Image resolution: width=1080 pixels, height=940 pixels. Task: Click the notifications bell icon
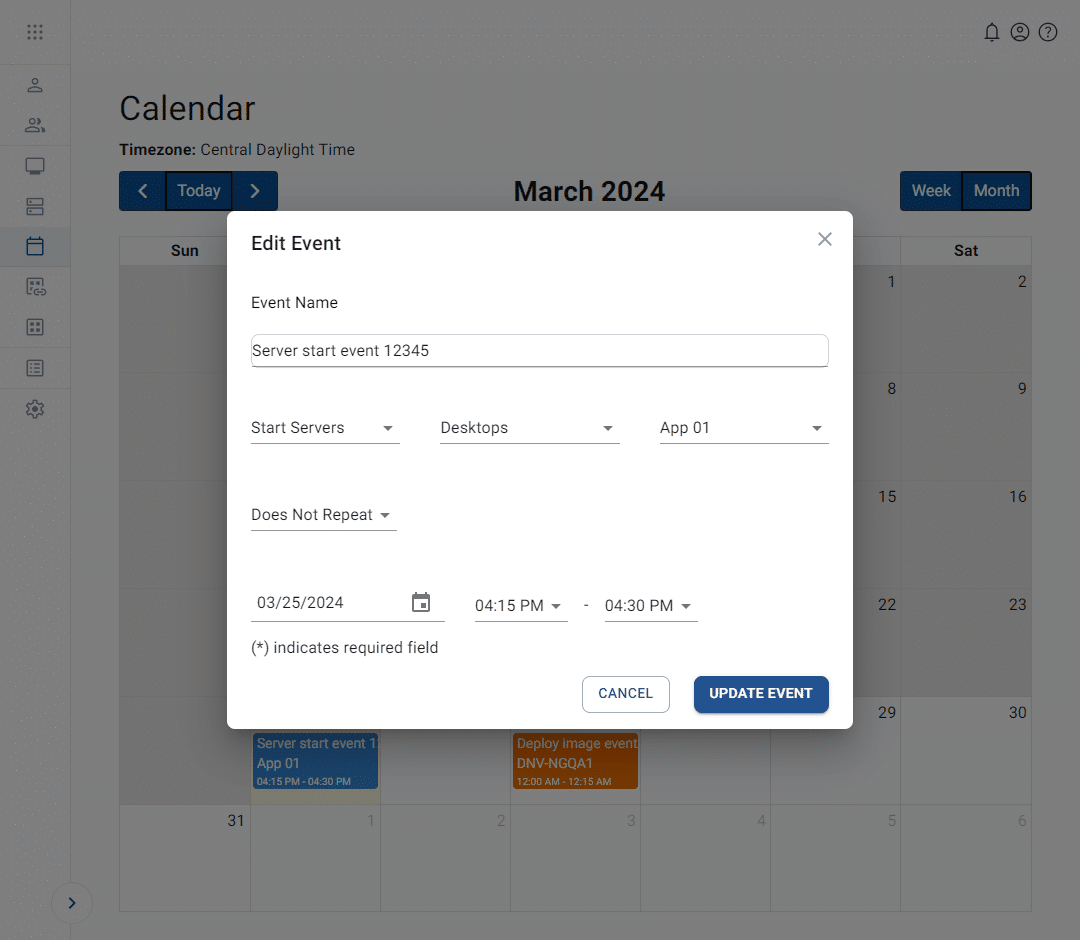[x=992, y=32]
